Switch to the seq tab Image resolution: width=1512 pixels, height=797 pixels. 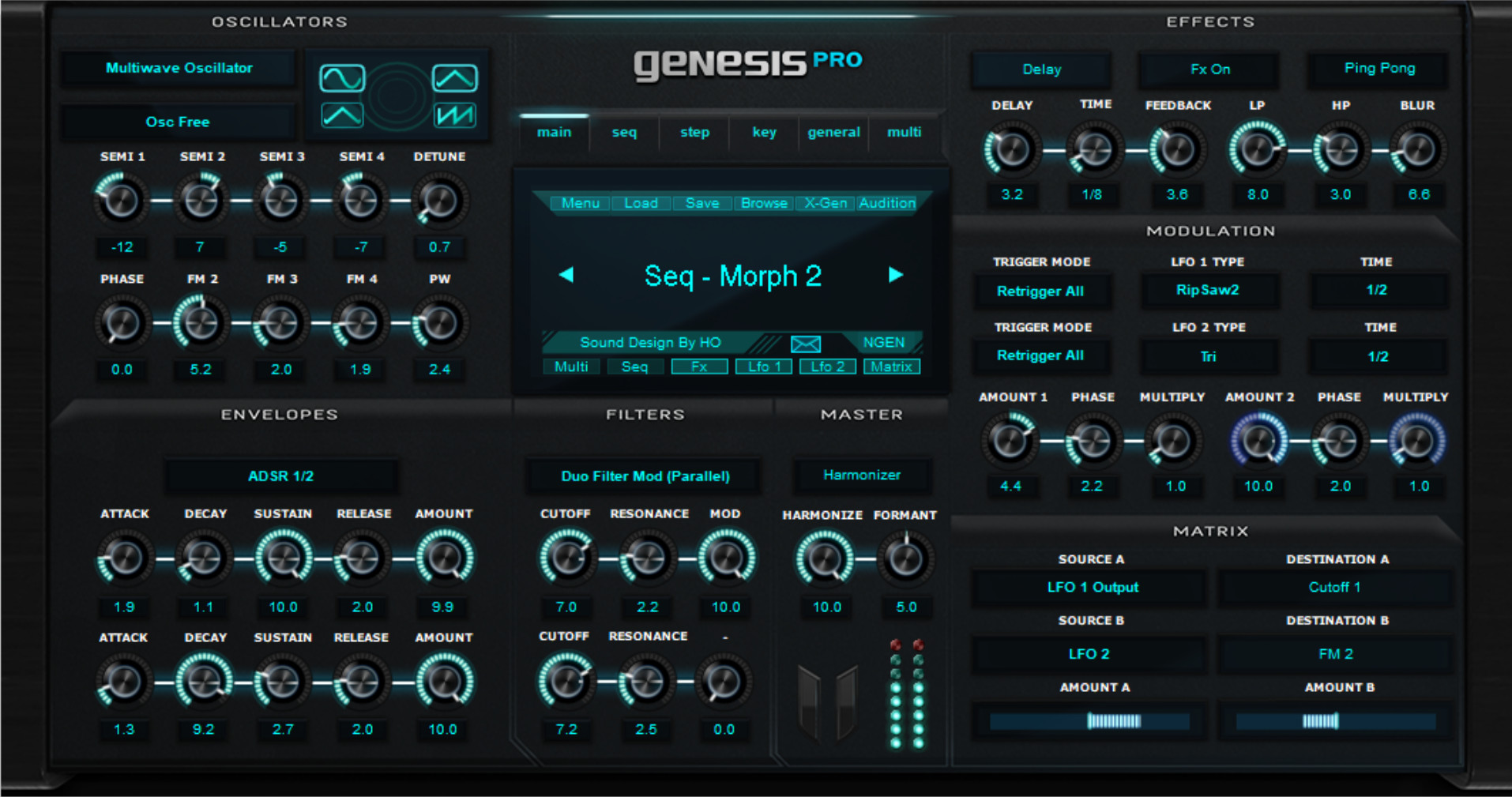coord(624,133)
